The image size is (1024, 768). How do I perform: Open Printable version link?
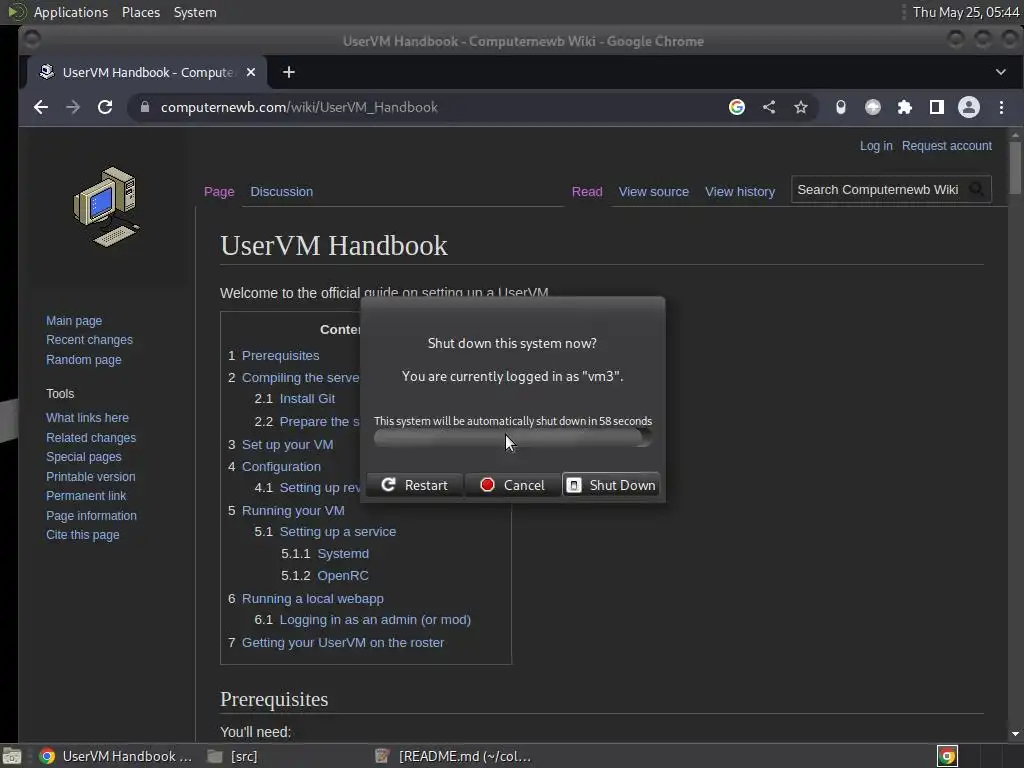pyautogui.click(x=91, y=477)
